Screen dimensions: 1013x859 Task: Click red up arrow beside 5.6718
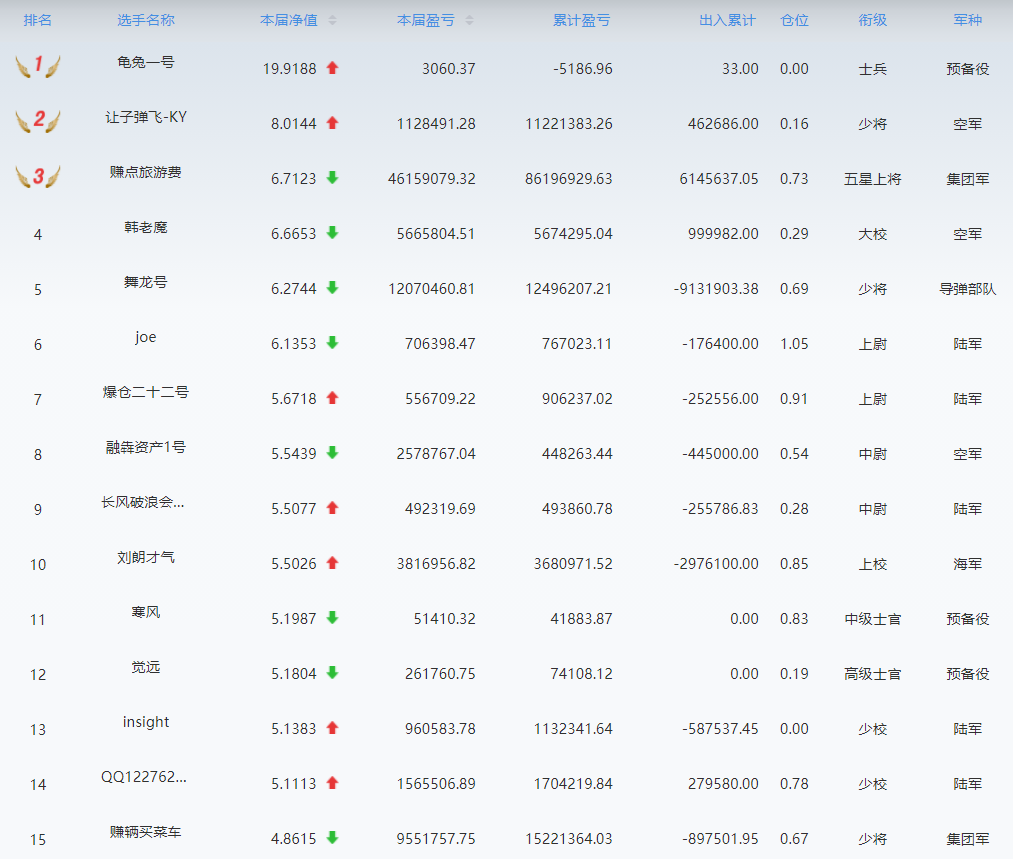[333, 398]
